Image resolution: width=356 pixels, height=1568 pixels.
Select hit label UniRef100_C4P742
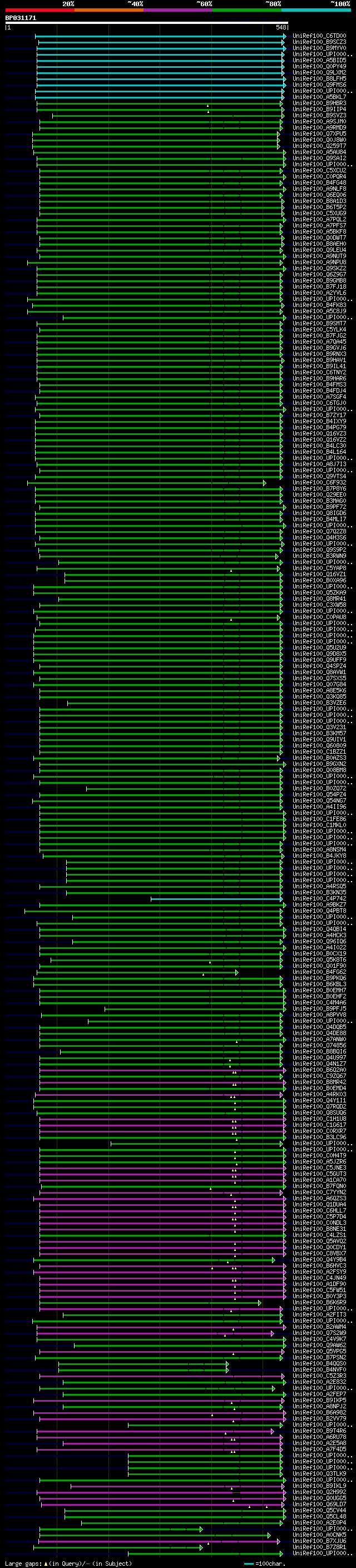coord(319,898)
